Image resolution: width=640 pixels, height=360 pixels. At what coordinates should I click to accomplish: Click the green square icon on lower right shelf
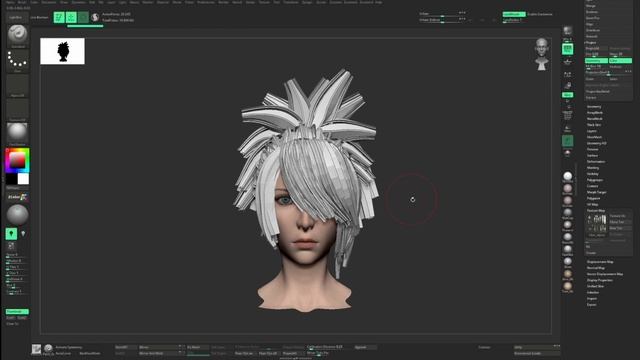567,141
